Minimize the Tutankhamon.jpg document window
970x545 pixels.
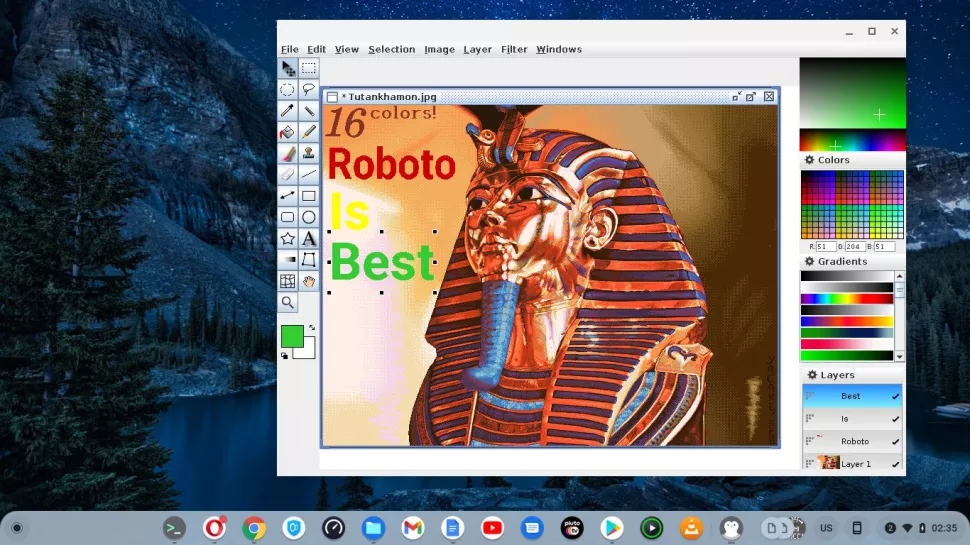coord(736,97)
